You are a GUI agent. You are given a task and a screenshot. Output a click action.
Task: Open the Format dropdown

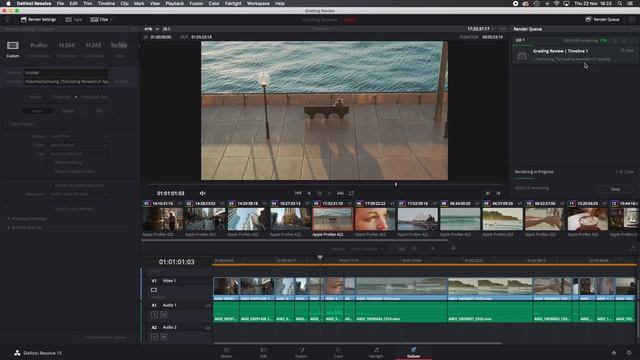coord(79,136)
